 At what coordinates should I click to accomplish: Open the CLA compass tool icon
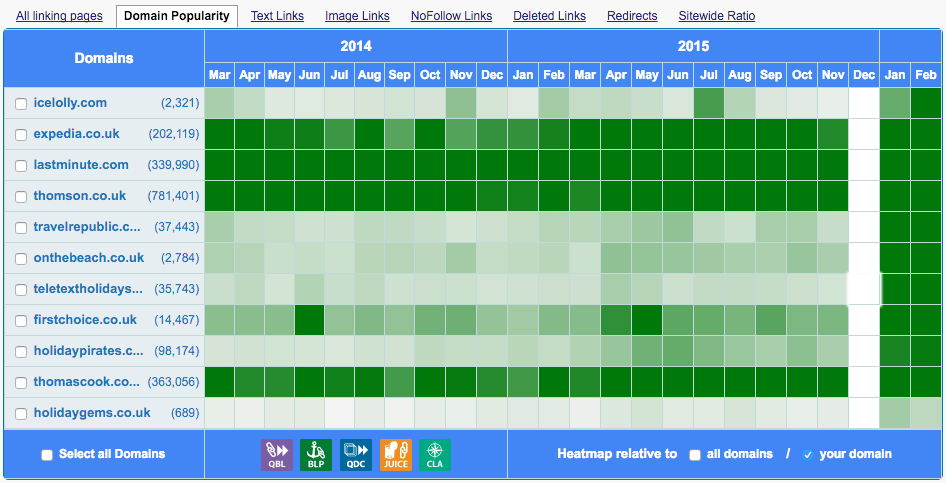pyautogui.click(x=435, y=455)
